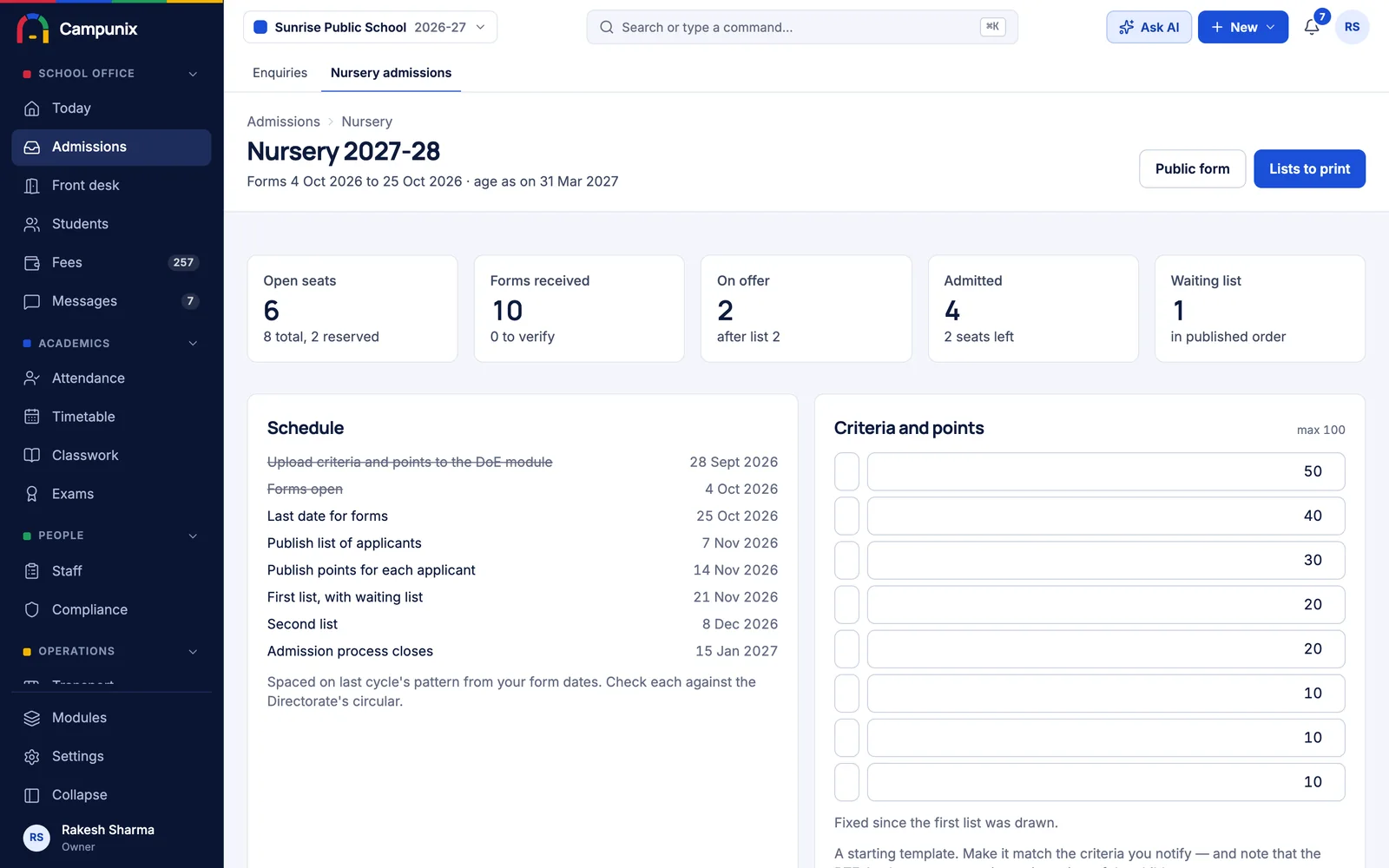
Task: Click the On offer card
Action: click(806, 308)
